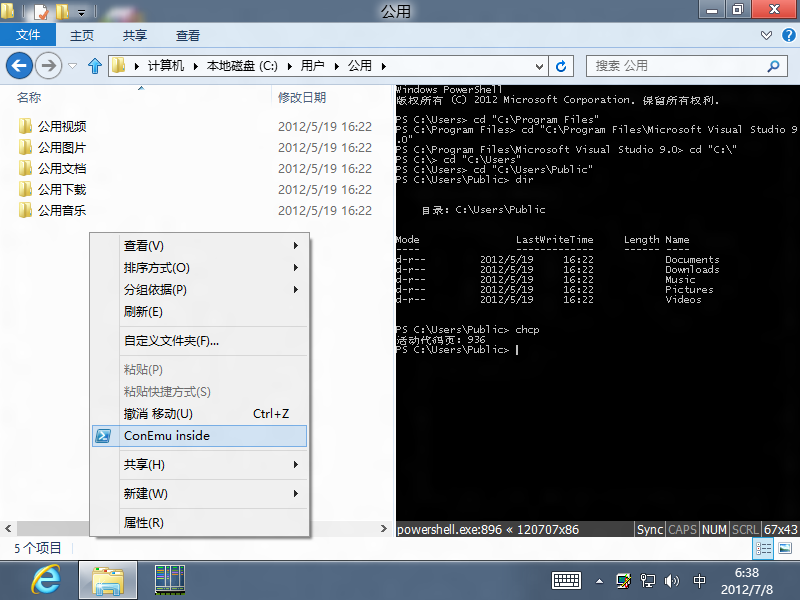The height and width of the screenshot is (600, 800).
Task: Click 用户 breadcrumb segment
Action: point(312,66)
